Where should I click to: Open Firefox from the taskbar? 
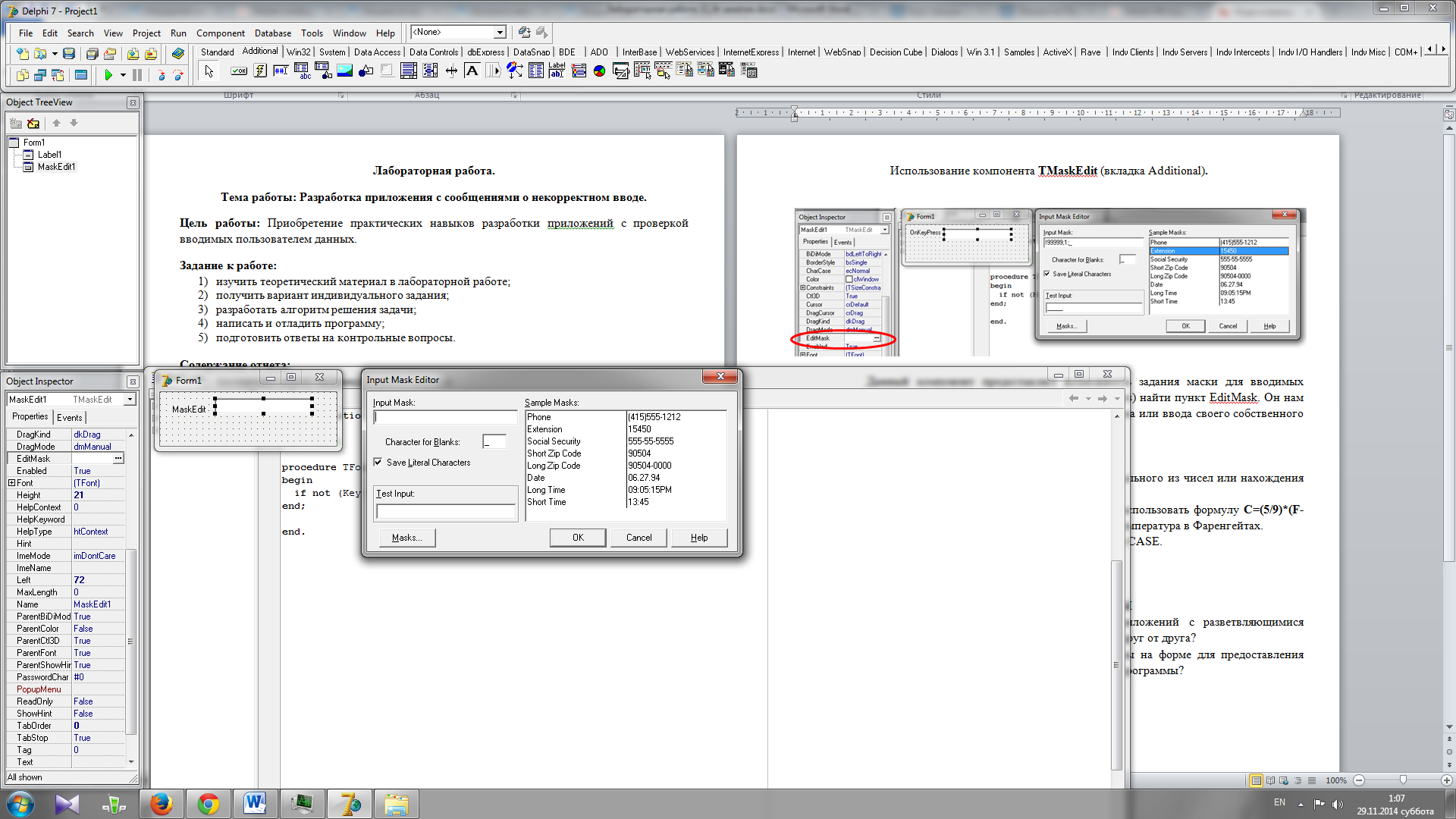(161, 804)
